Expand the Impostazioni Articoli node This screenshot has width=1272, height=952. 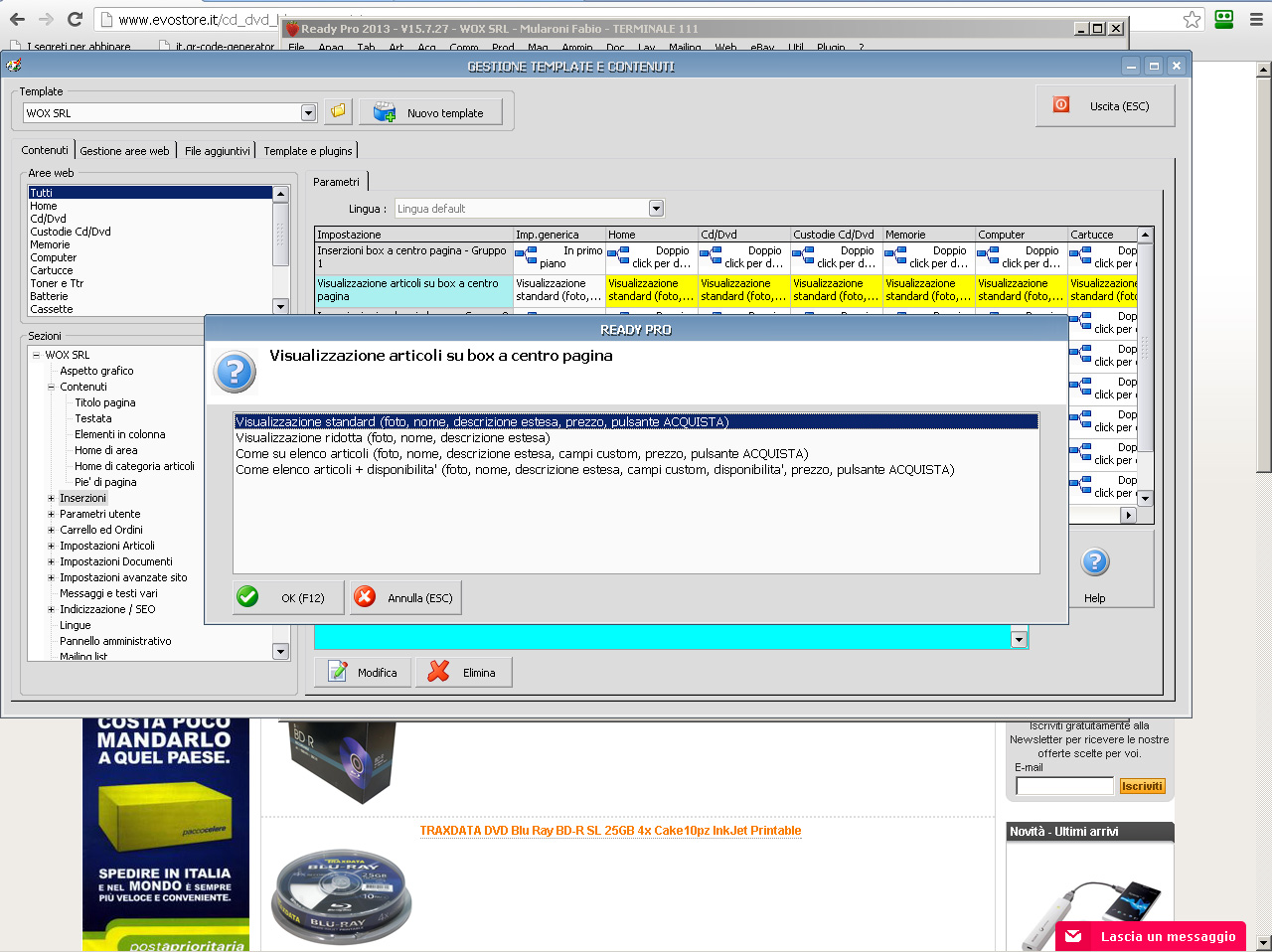(52, 546)
